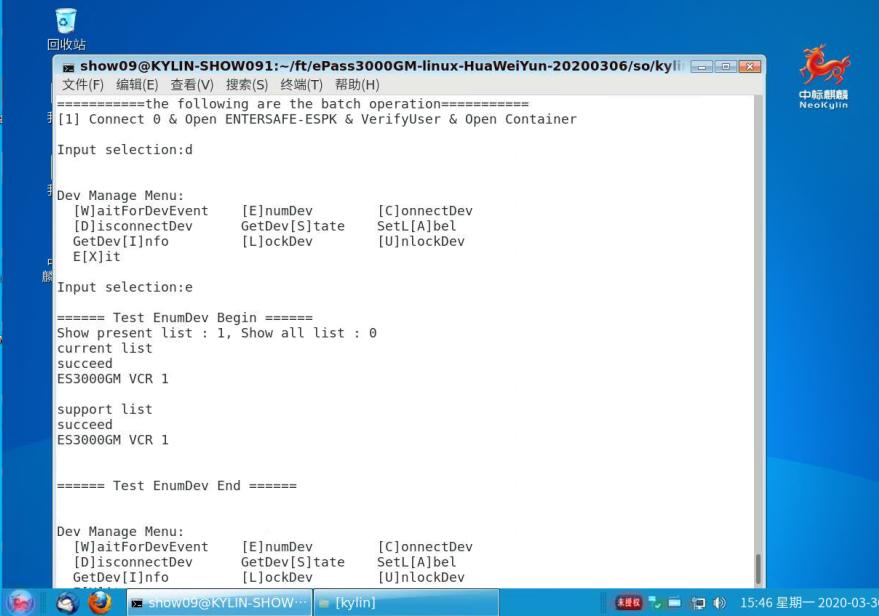Click 'GetDev[I]nfo' in the first menu
Image resolution: width=879 pixels, height=616 pixels.
pyautogui.click(x=121, y=242)
